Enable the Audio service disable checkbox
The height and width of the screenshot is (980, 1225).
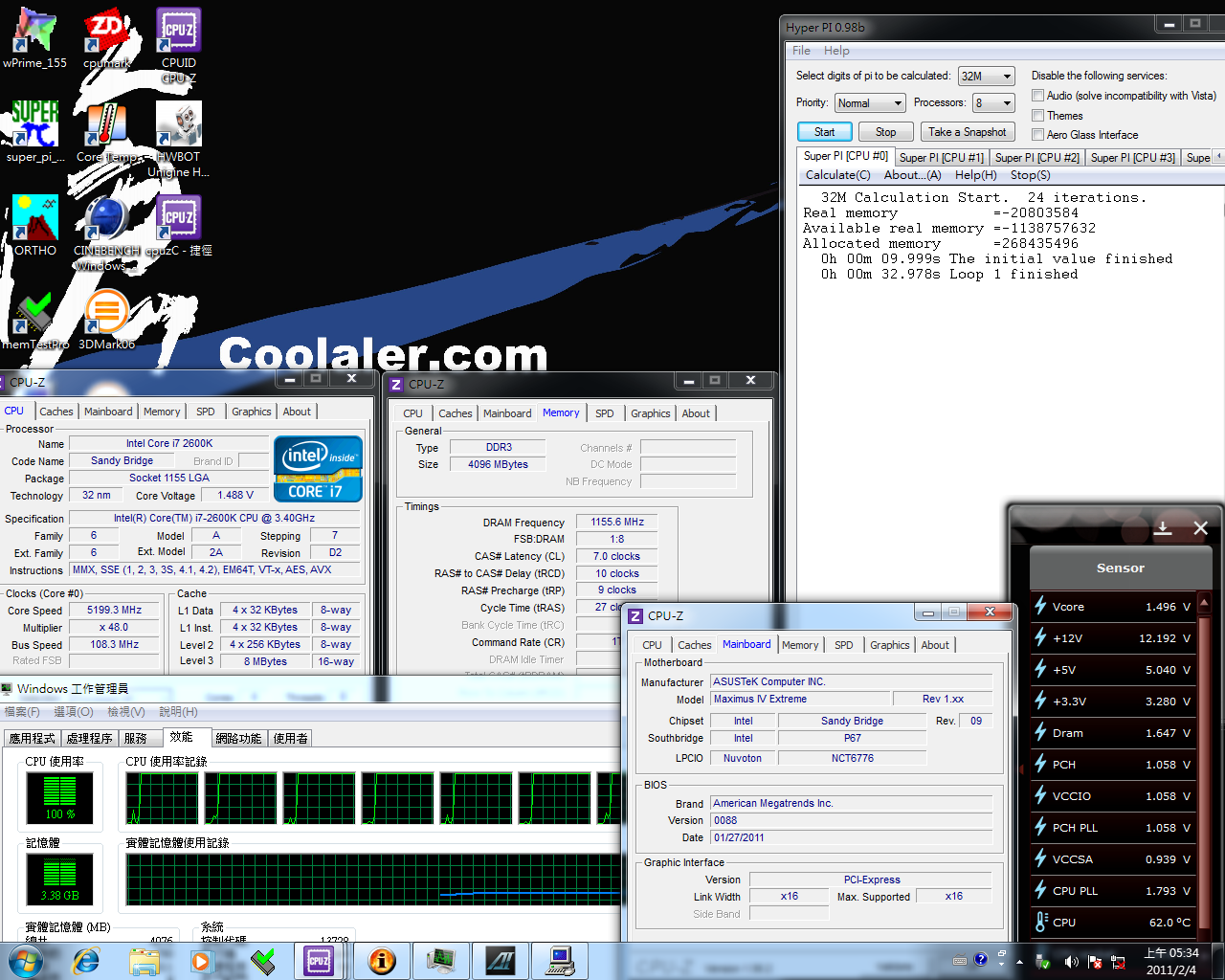pyautogui.click(x=1037, y=96)
